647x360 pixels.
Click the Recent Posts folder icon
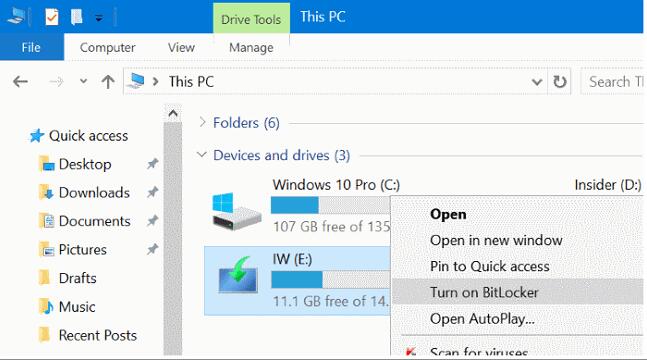[45, 335]
